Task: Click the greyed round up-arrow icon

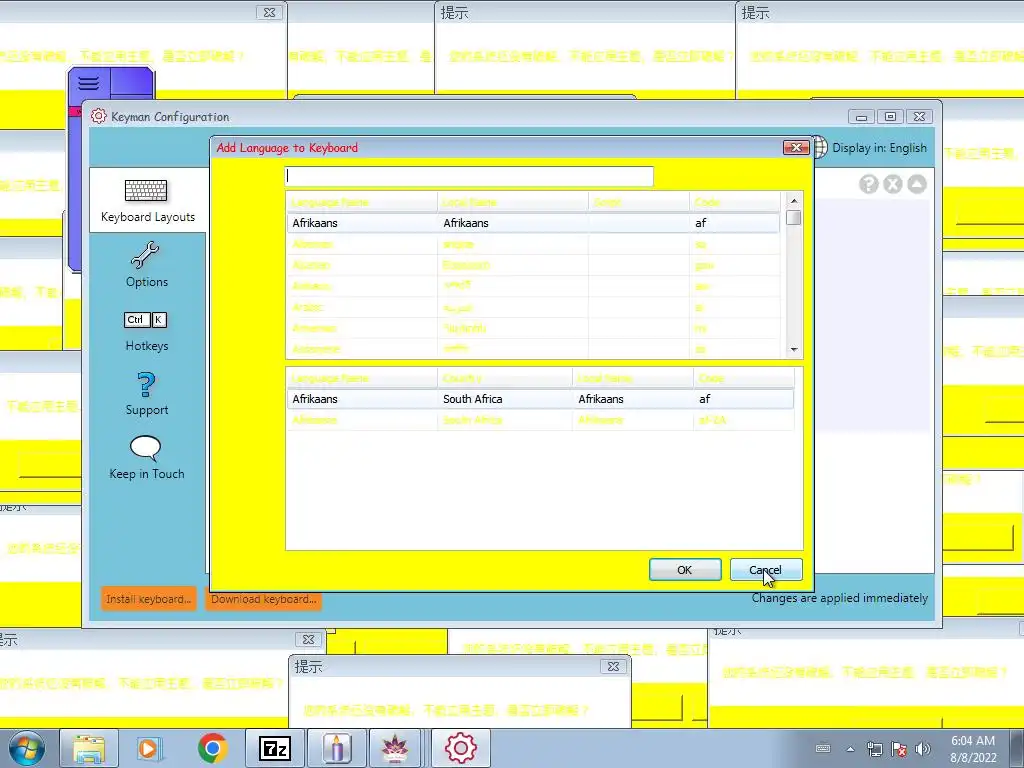Action: 917,185
